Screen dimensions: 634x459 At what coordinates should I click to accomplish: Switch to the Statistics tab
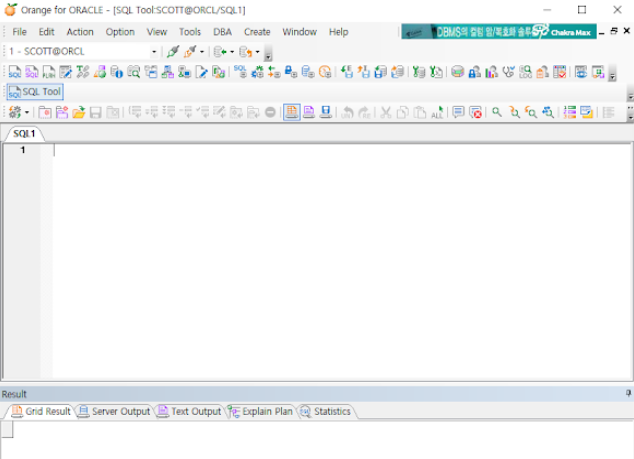[326, 411]
